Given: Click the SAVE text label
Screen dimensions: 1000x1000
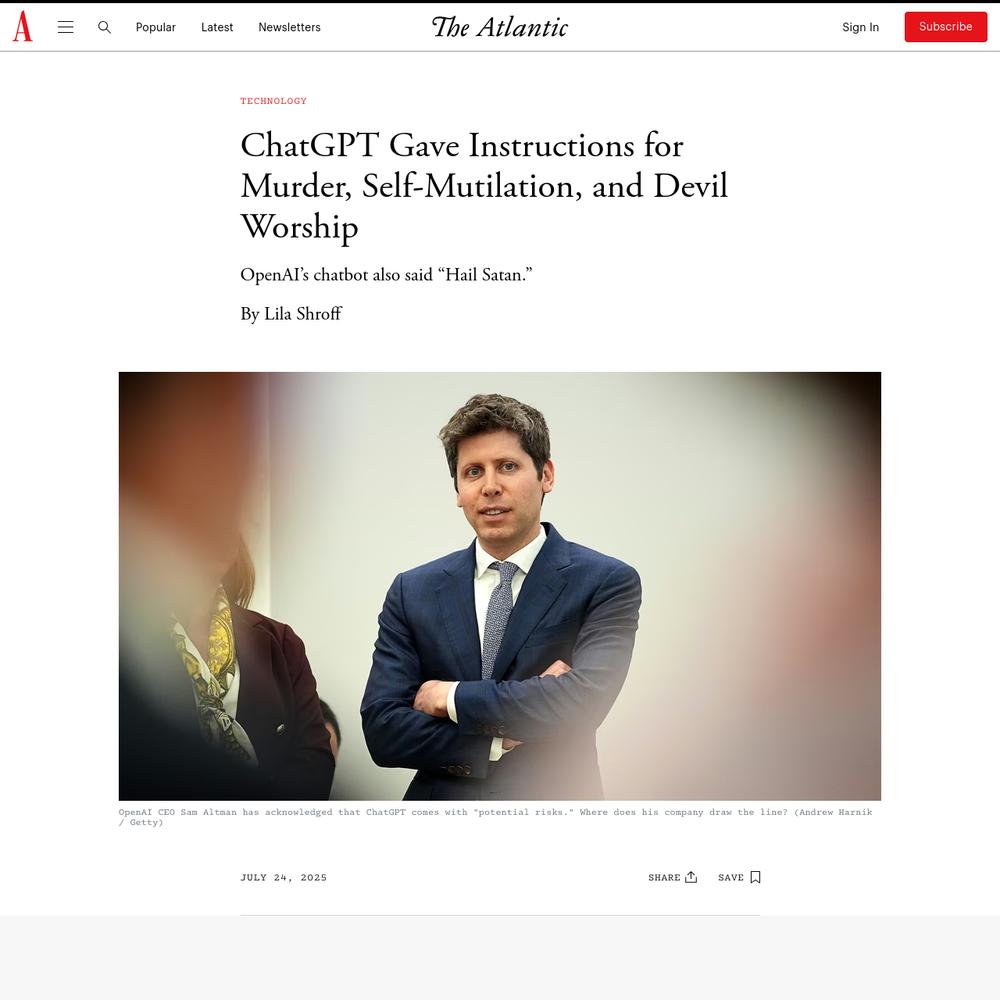Looking at the screenshot, I should [x=731, y=878].
